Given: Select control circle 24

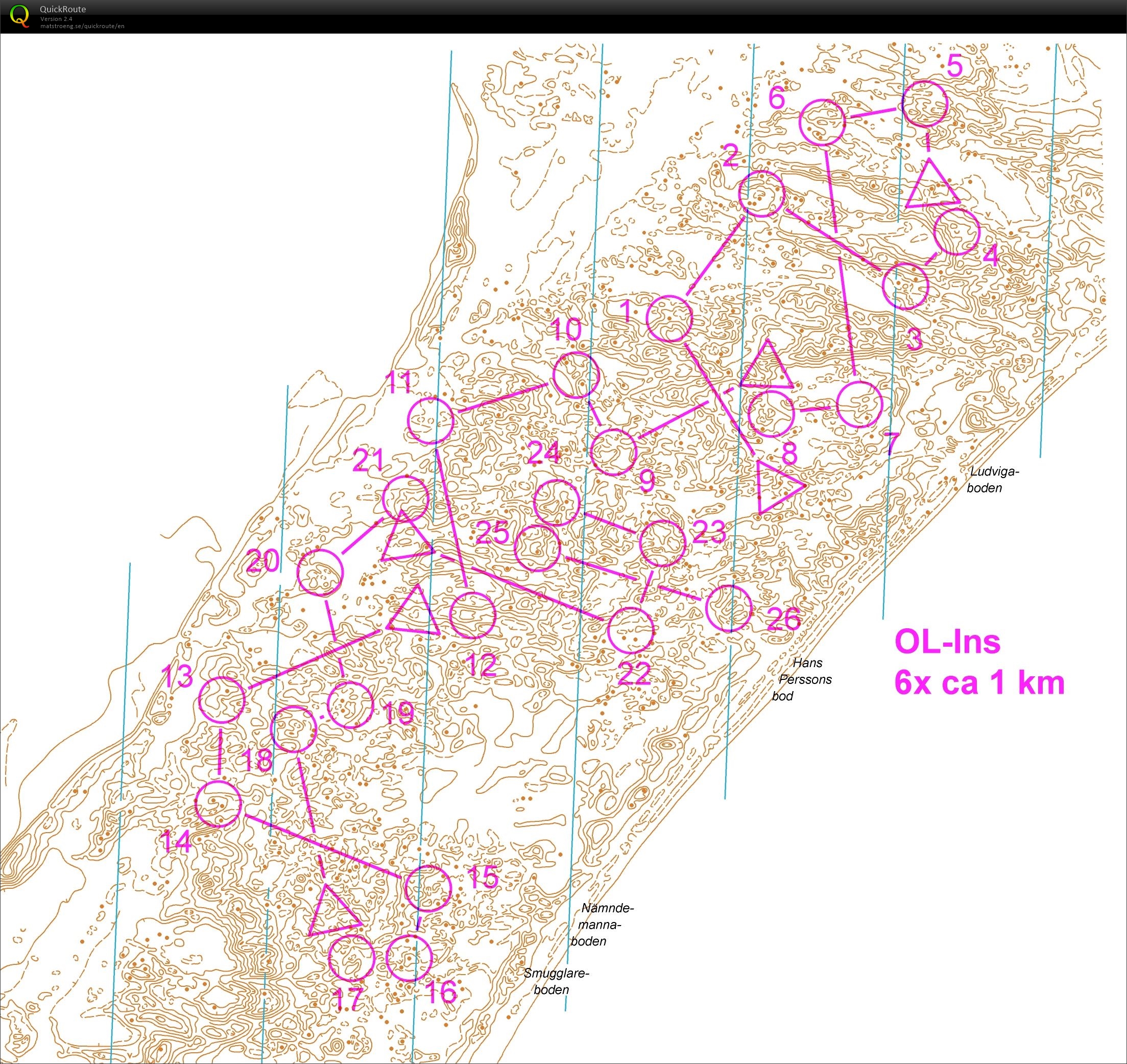Looking at the screenshot, I should click(557, 502).
